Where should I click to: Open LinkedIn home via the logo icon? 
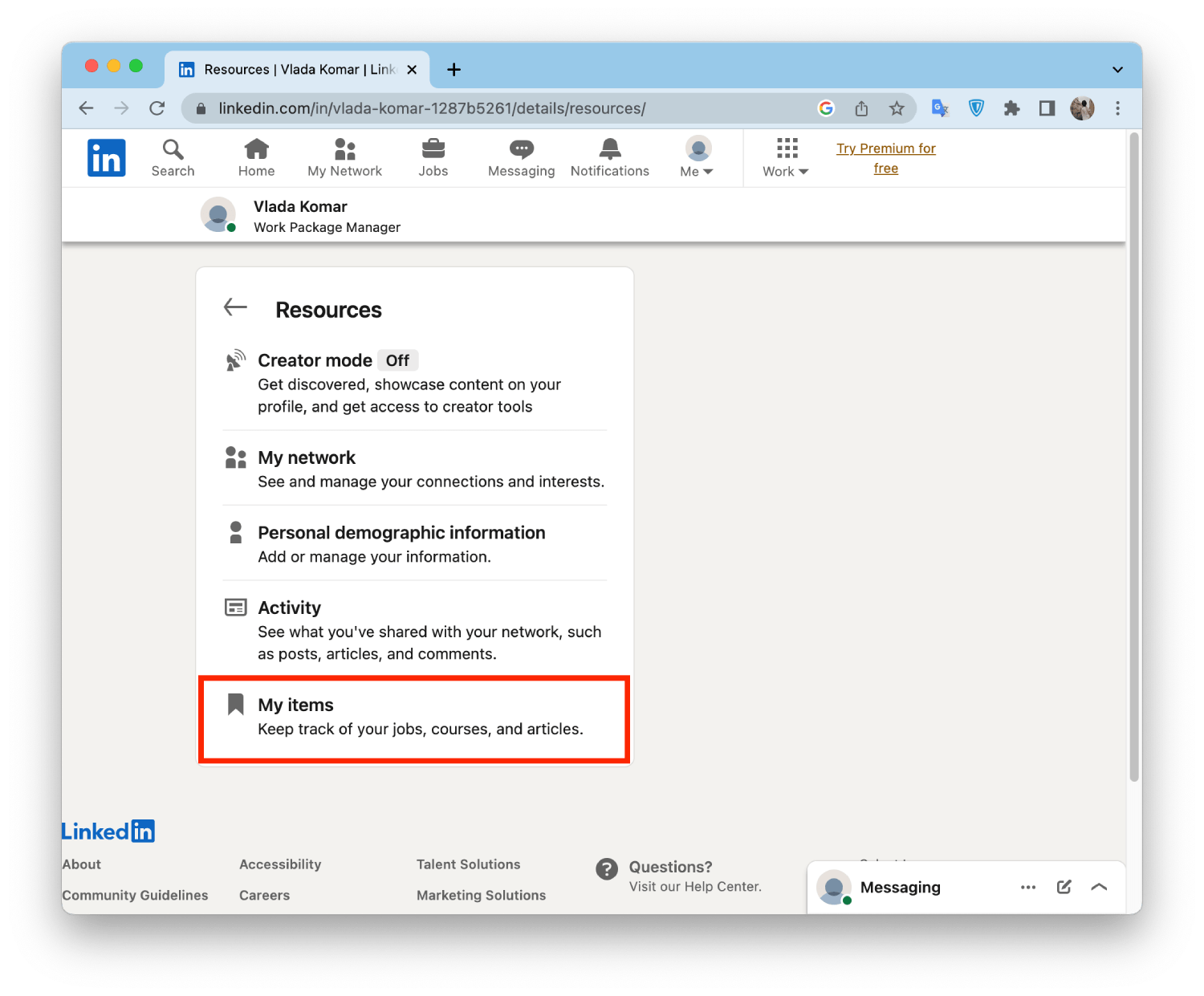pyautogui.click(x=106, y=157)
